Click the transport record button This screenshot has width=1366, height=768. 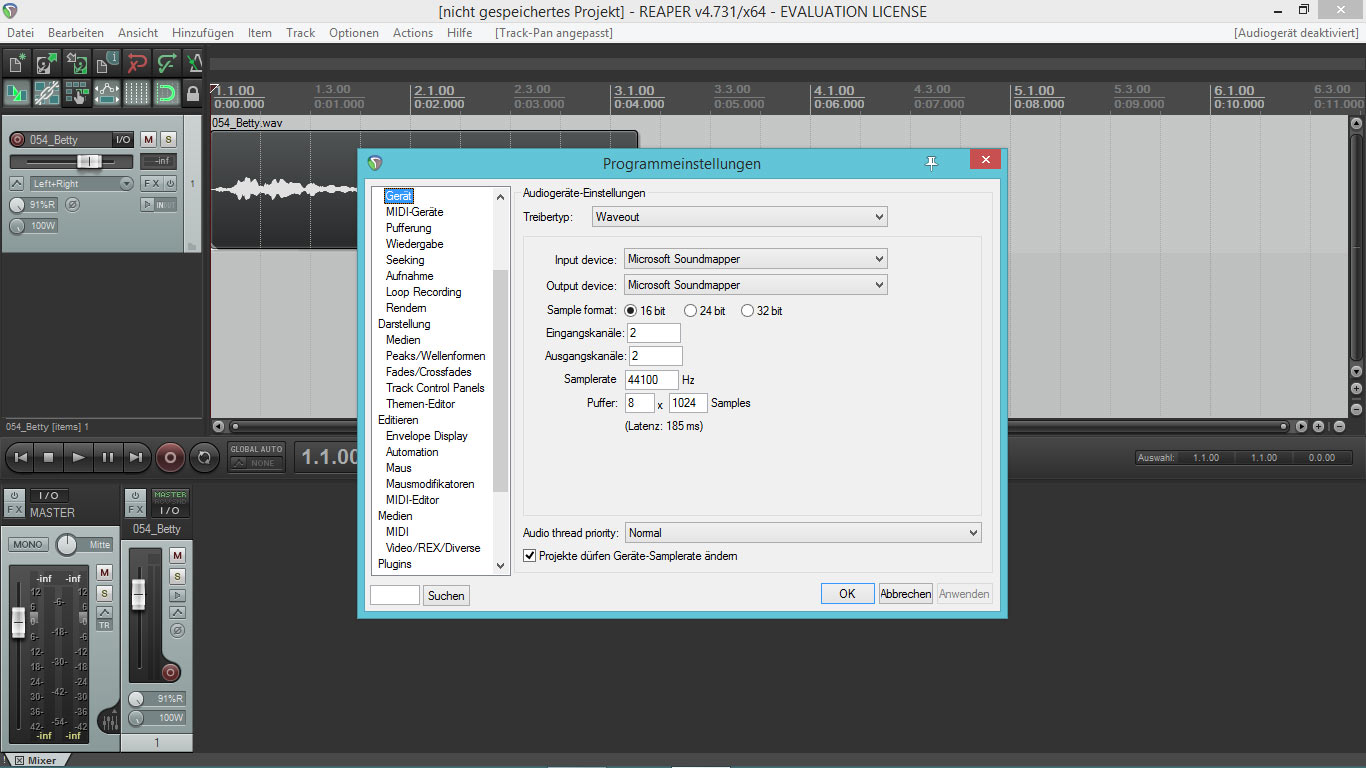(169, 457)
